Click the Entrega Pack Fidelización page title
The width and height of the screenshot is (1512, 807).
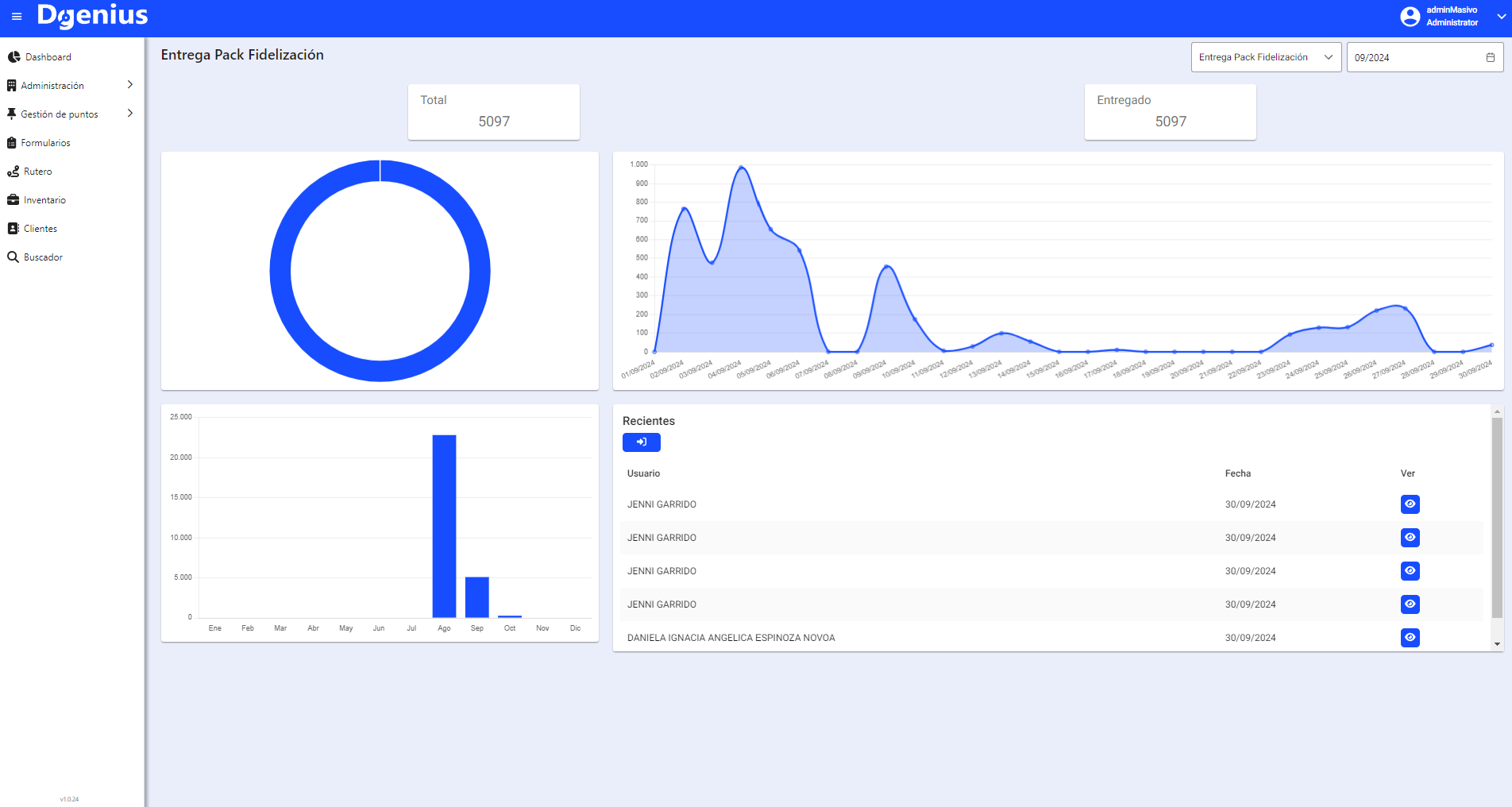(242, 55)
